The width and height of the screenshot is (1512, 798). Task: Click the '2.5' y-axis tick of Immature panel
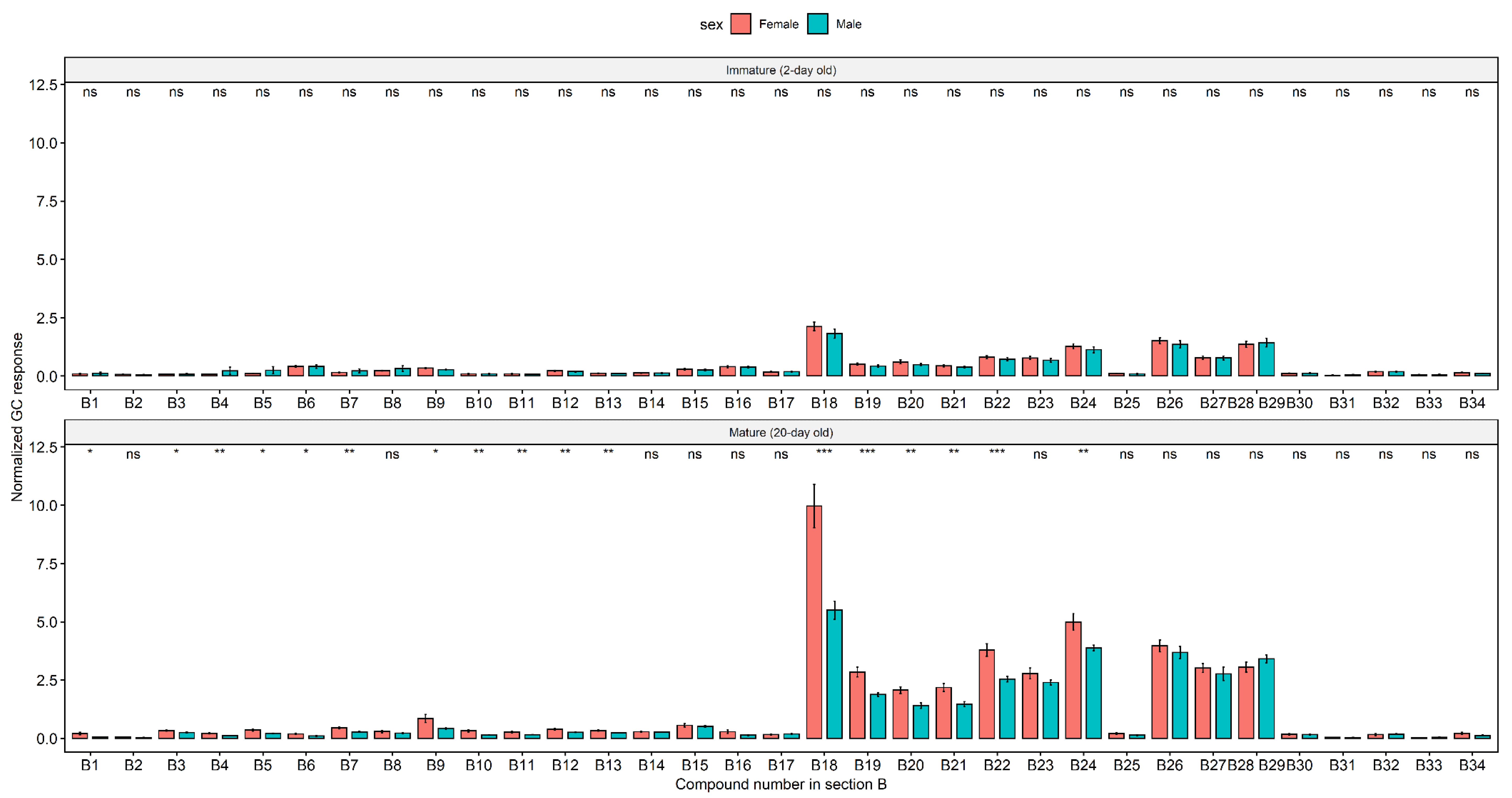47,318
